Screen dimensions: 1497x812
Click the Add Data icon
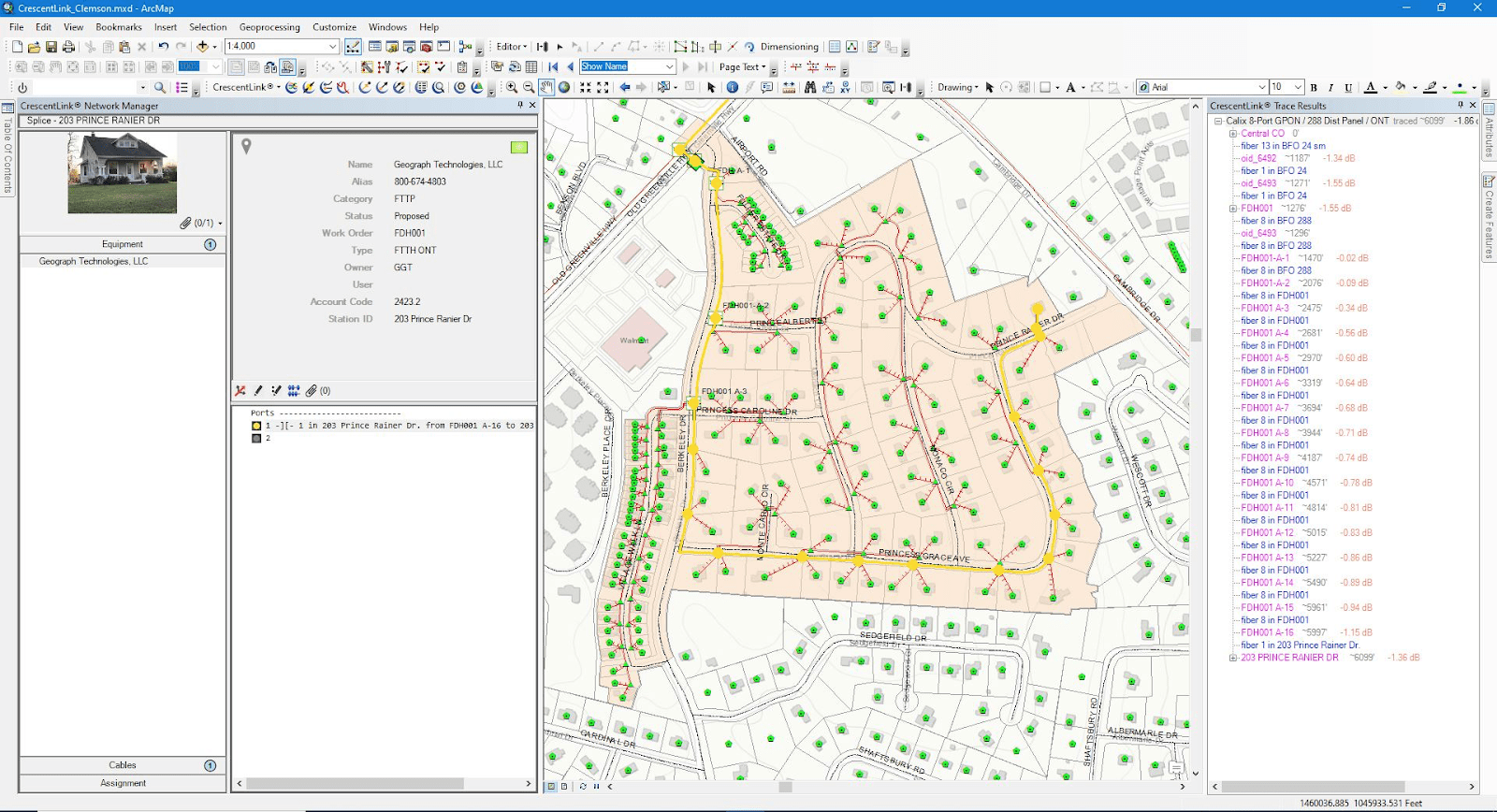[x=202, y=47]
